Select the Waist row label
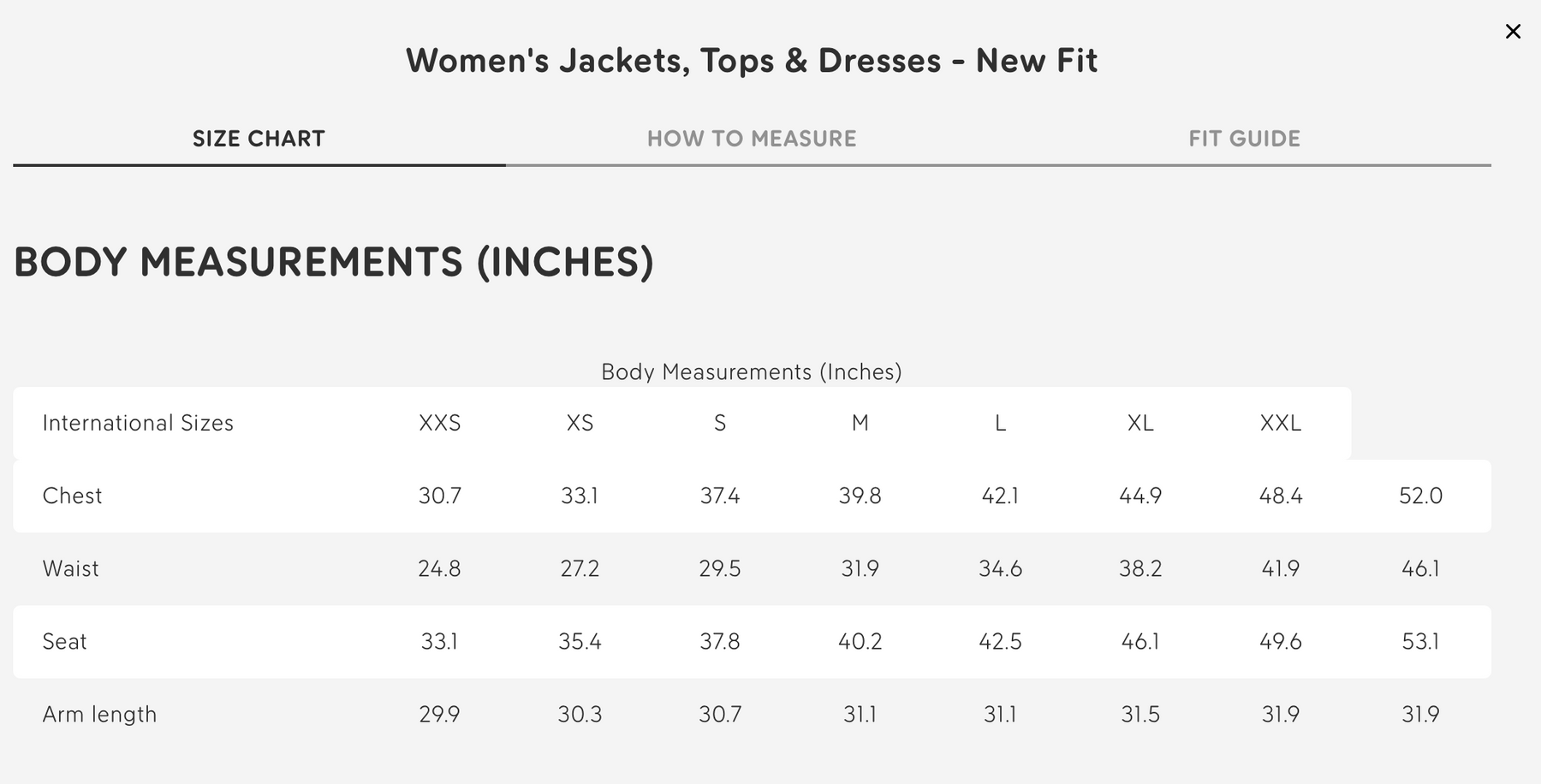1541x784 pixels. tap(70, 568)
